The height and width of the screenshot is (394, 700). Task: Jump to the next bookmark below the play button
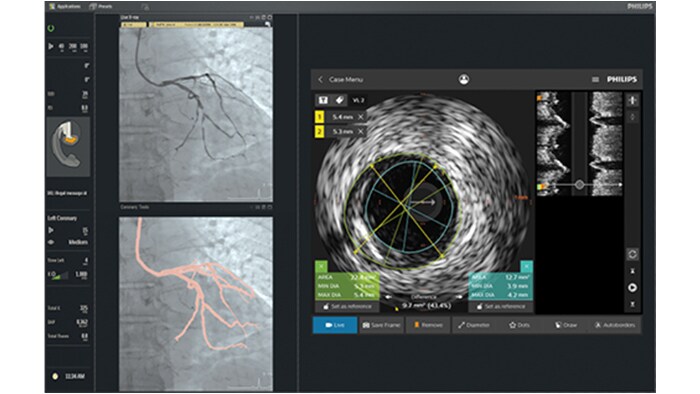(x=632, y=304)
